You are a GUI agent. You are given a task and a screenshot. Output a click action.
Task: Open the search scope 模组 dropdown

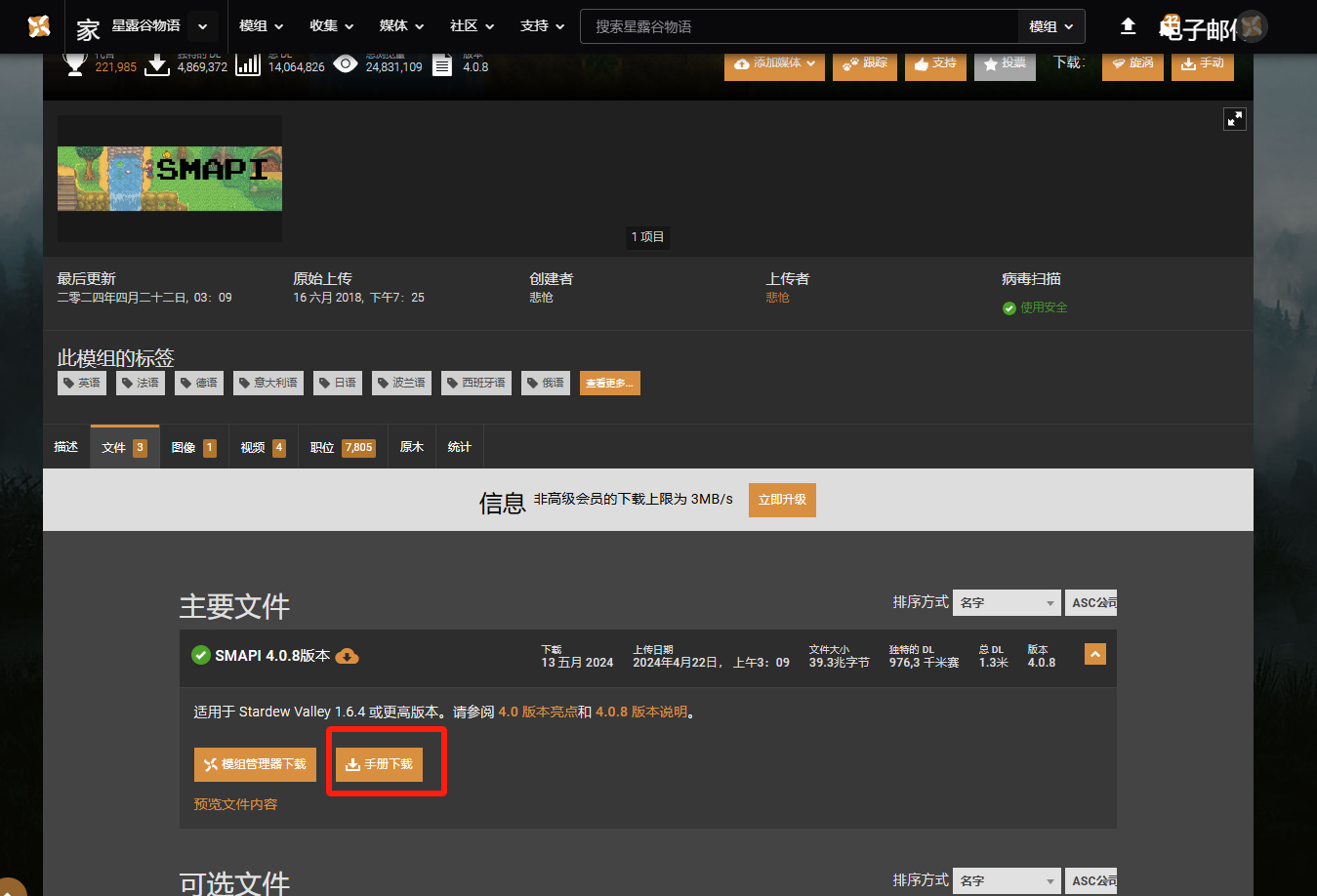pos(1050,26)
